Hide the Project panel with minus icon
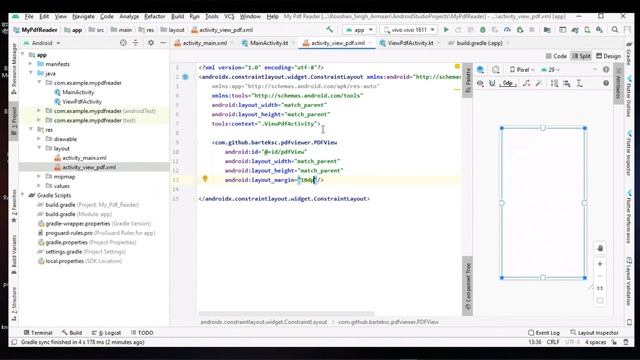 (163, 43)
